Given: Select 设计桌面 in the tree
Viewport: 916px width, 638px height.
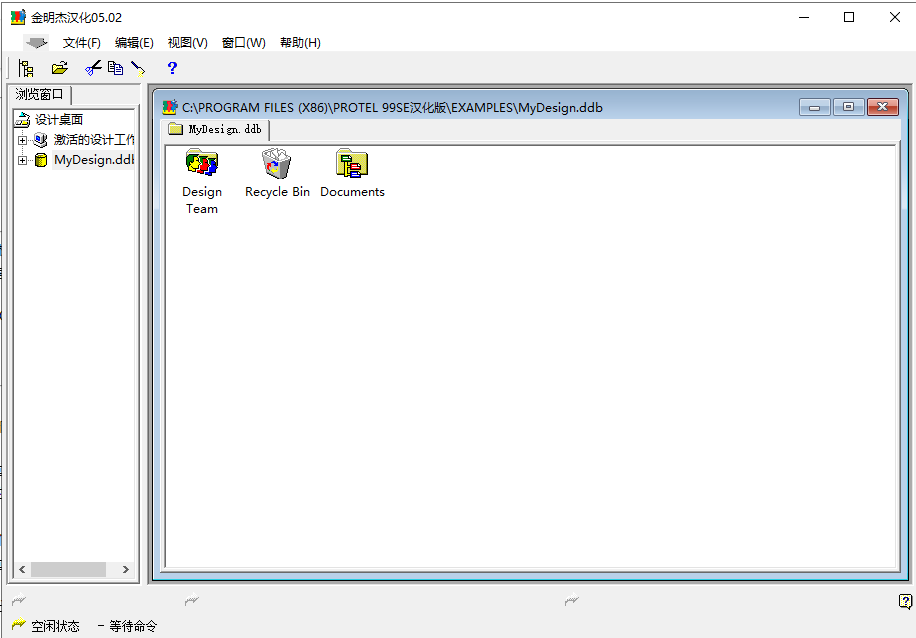Looking at the screenshot, I should [x=59, y=120].
